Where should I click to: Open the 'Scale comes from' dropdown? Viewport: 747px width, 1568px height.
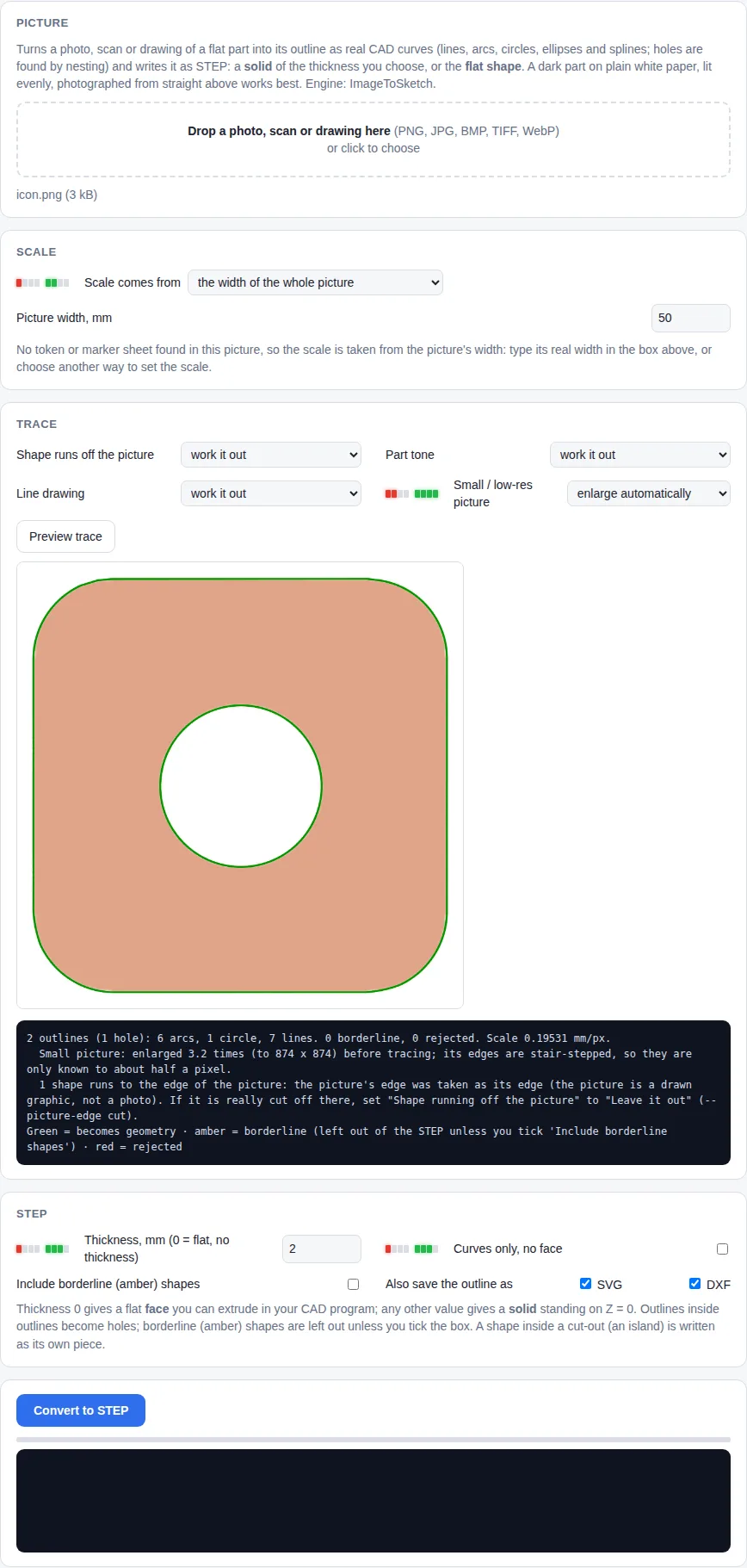315,282
